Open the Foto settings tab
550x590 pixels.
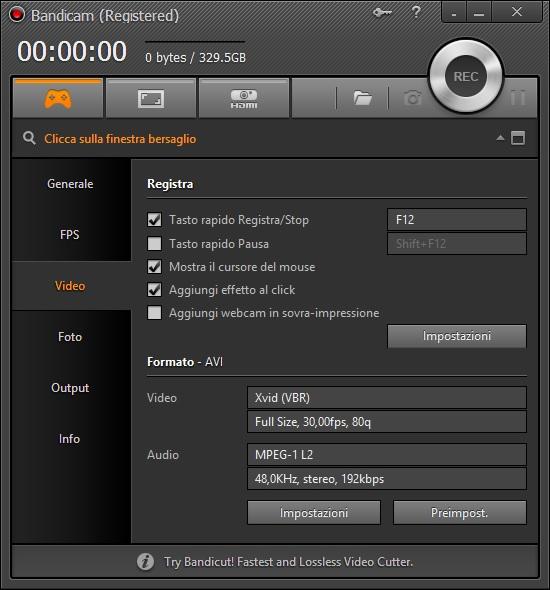tap(70, 337)
